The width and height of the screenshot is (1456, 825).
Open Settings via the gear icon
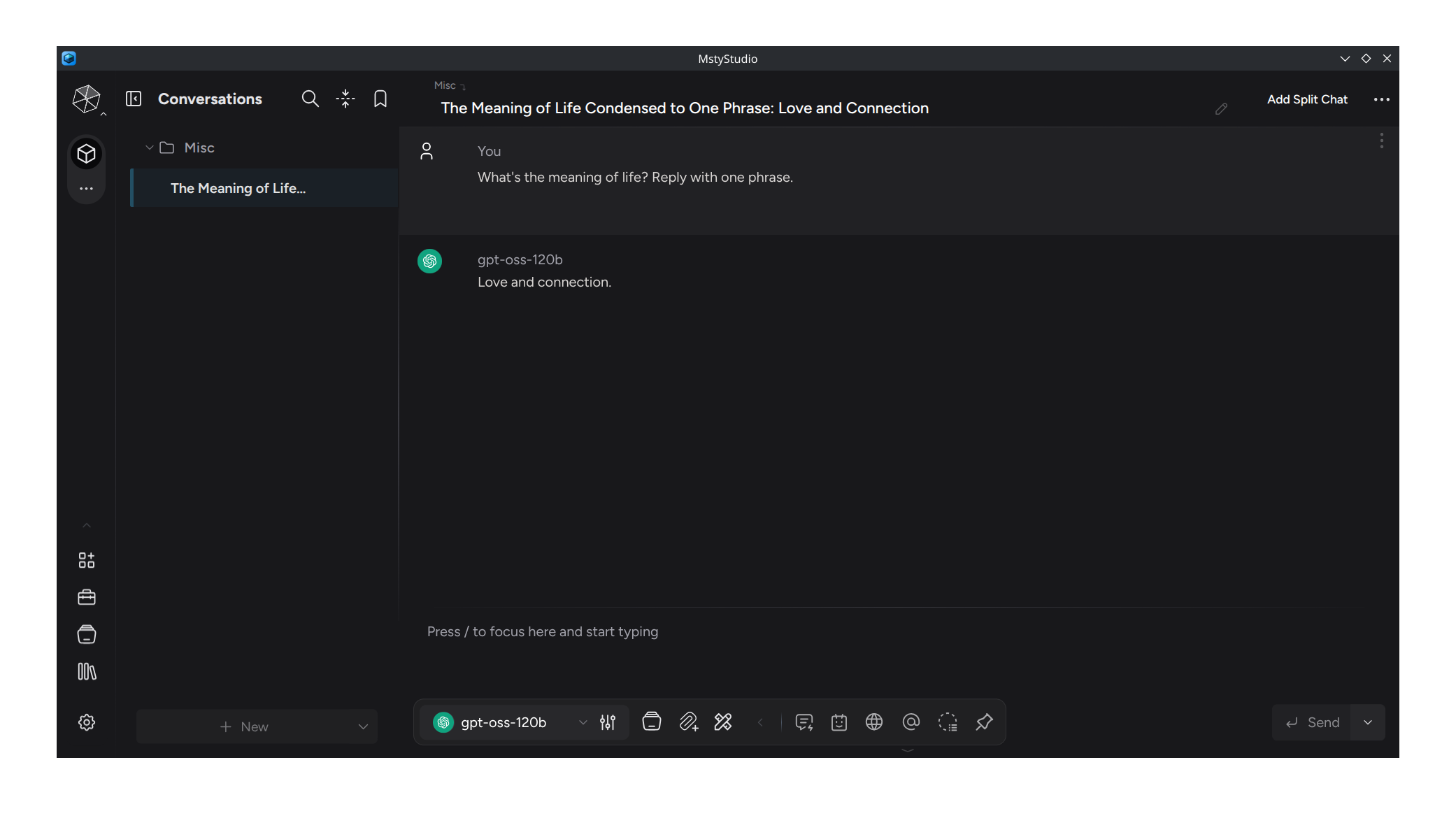86,722
